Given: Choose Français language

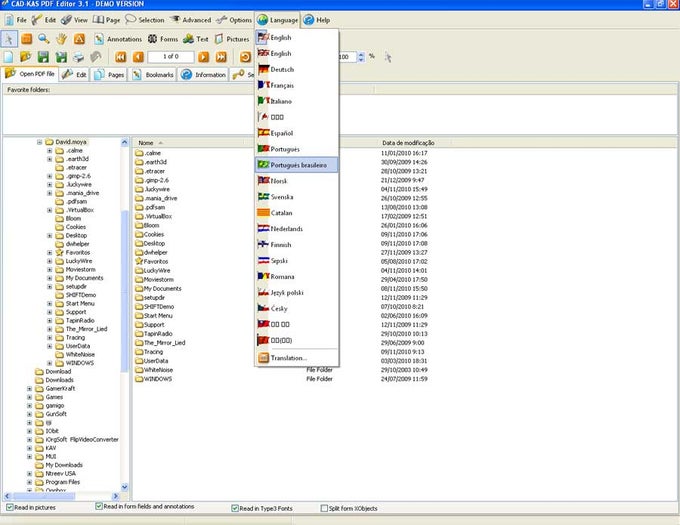Looking at the screenshot, I should click(297, 85).
